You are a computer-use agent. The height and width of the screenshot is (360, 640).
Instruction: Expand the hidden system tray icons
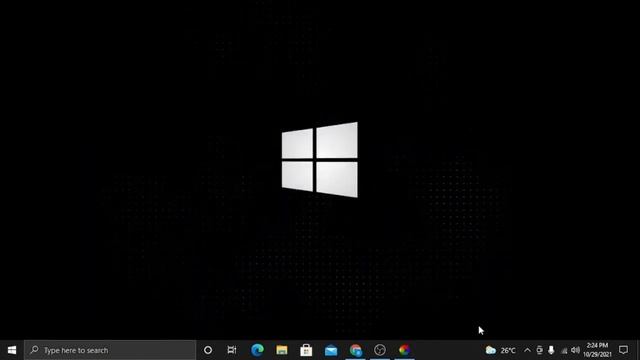click(527, 350)
